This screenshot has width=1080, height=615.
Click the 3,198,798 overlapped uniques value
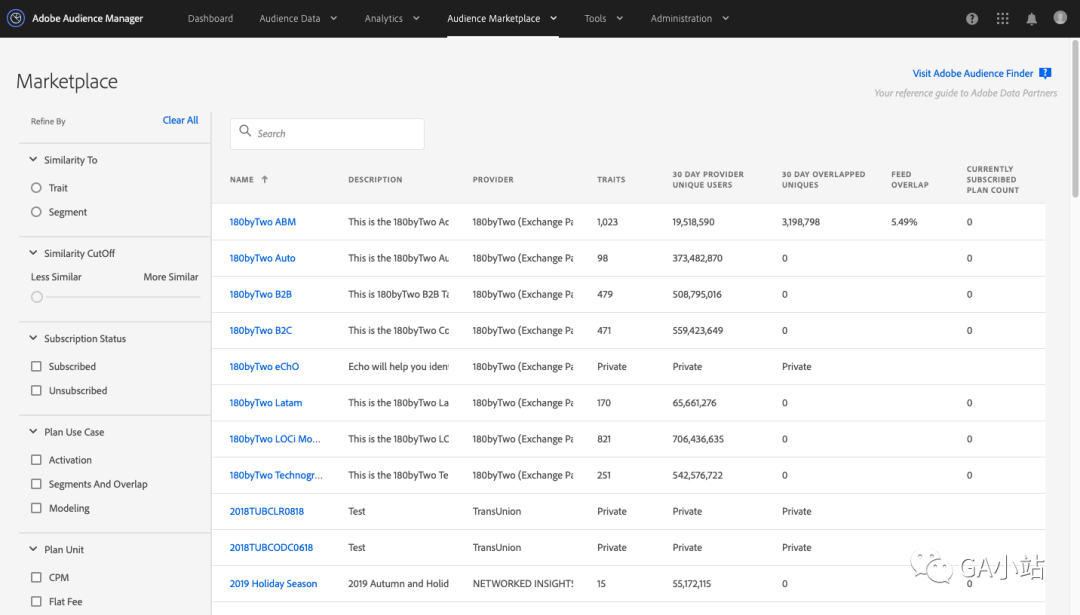point(801,222)
